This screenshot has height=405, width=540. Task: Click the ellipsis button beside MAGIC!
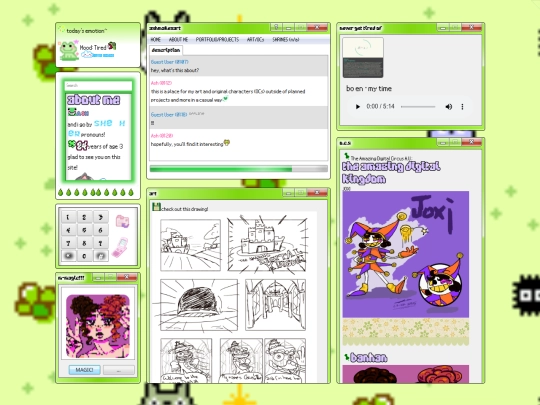click(x=119, y=370)
